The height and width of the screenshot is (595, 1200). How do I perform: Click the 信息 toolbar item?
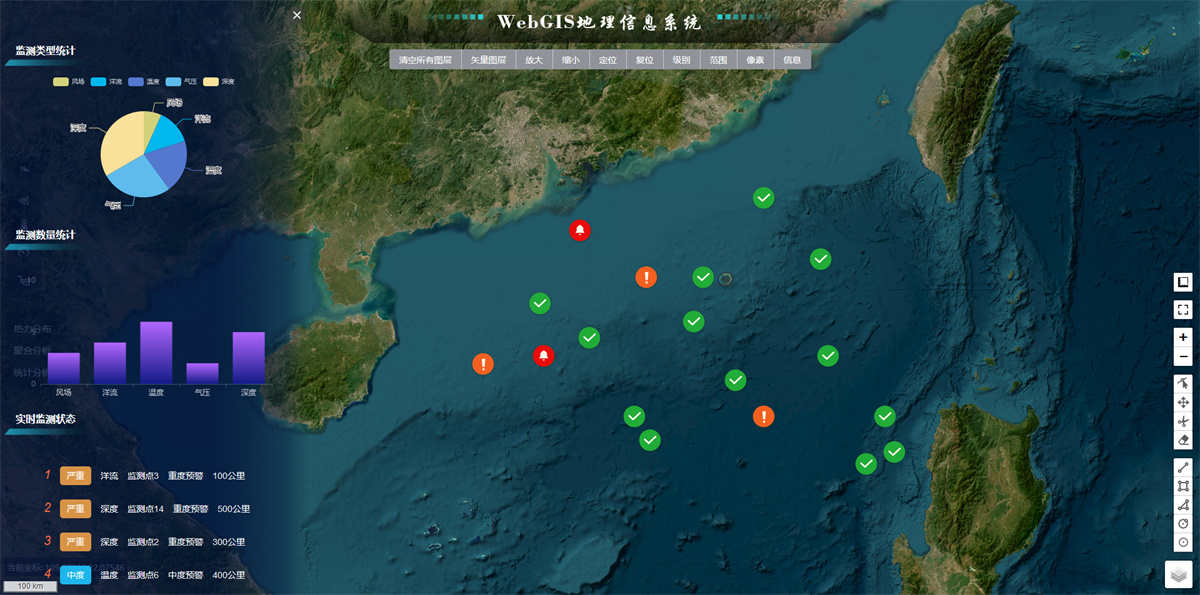click(x=792, y=60)
